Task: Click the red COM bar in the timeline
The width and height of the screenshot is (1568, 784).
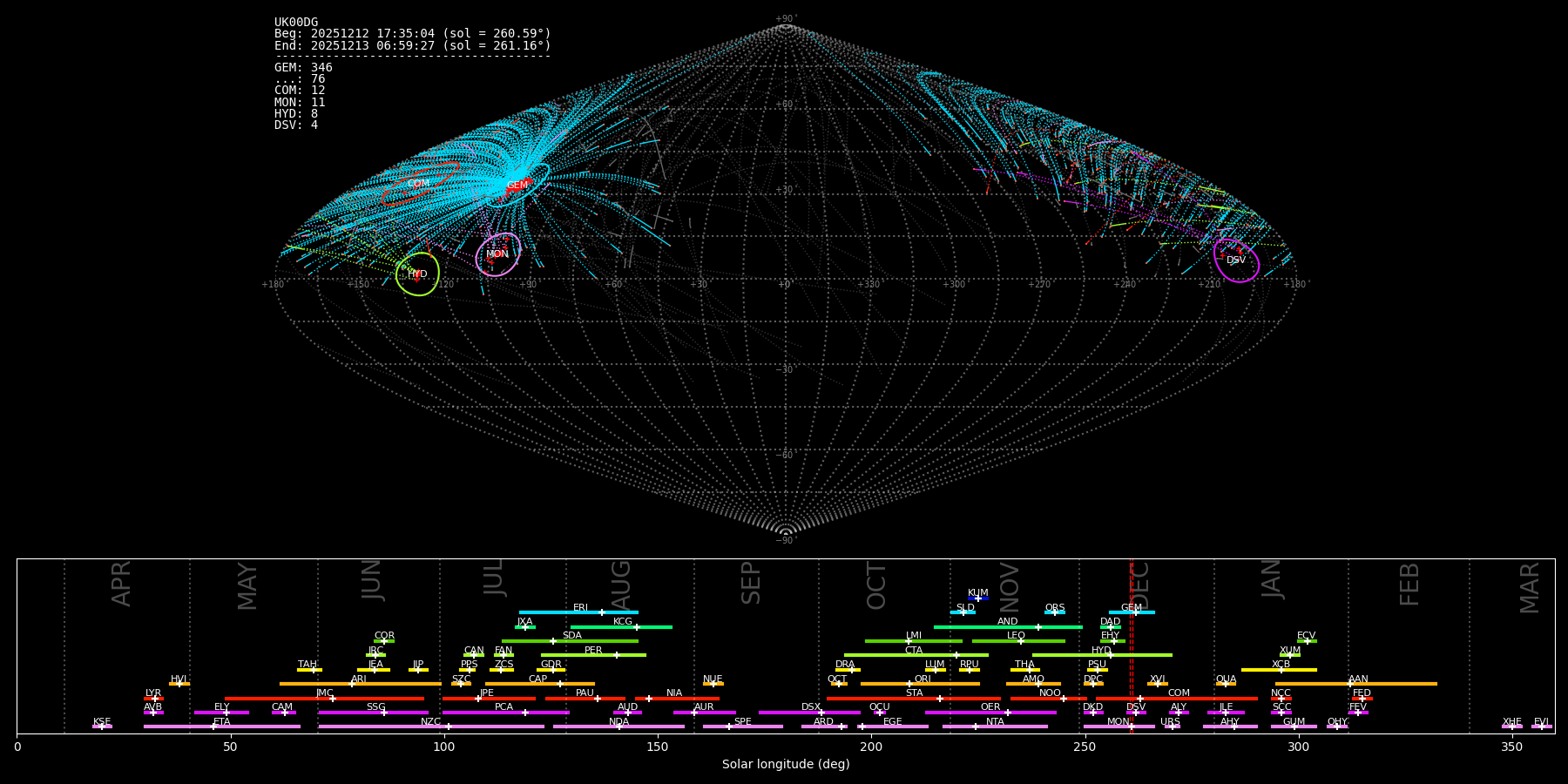Action: (1177, 699)
